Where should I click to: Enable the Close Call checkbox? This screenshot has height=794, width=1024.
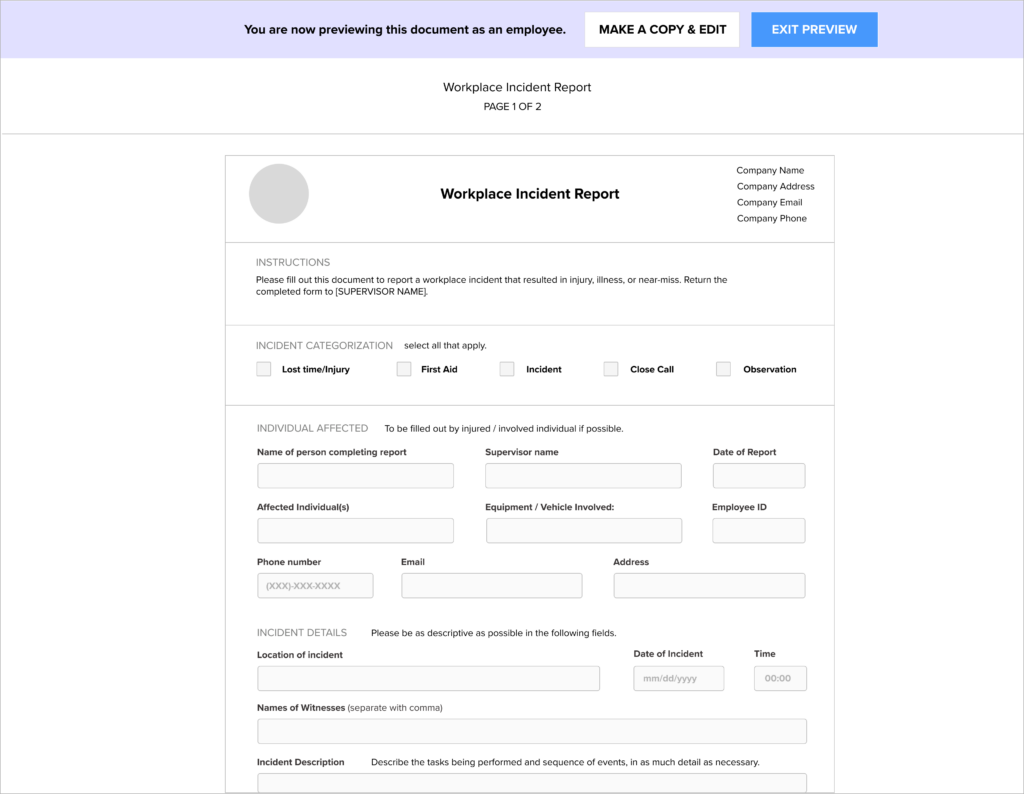[x=611, y=369]
